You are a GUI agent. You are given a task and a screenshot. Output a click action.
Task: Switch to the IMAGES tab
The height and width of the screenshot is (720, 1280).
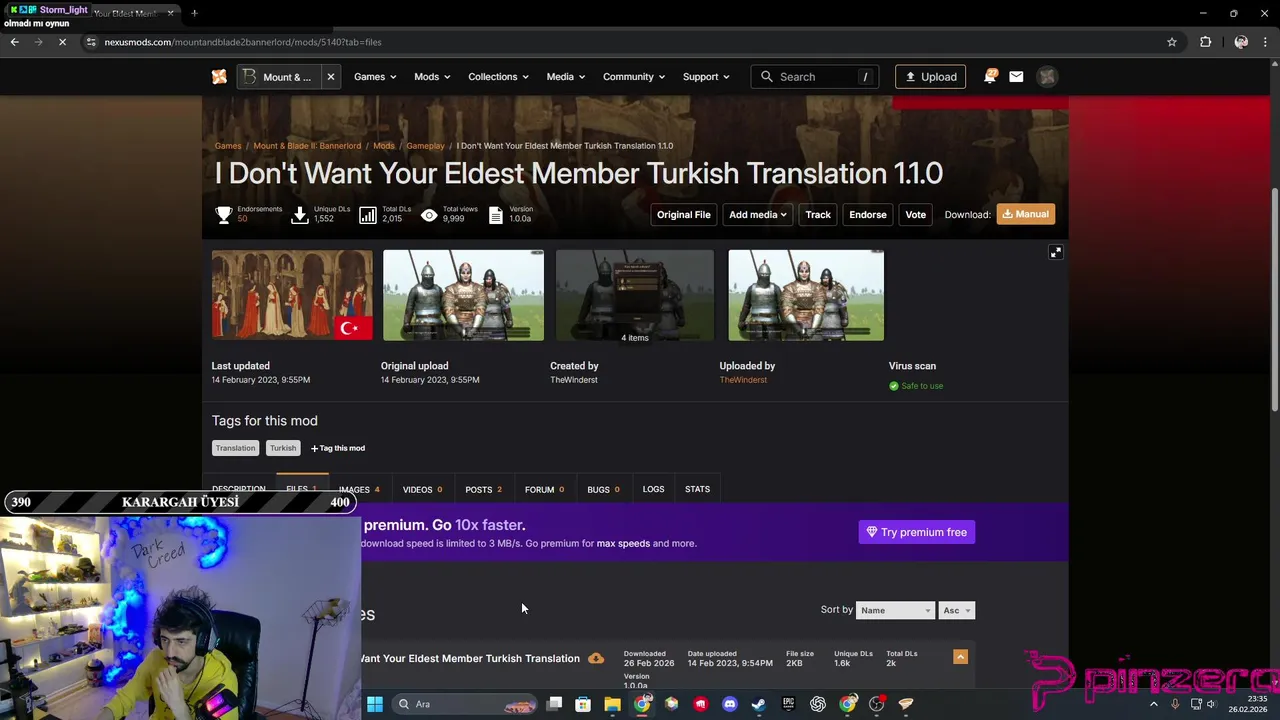click(359, 490)
